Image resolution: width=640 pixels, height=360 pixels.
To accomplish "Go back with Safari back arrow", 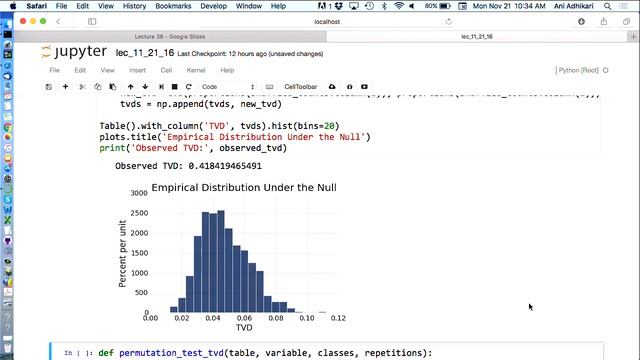I will click(x=58, y=21).
